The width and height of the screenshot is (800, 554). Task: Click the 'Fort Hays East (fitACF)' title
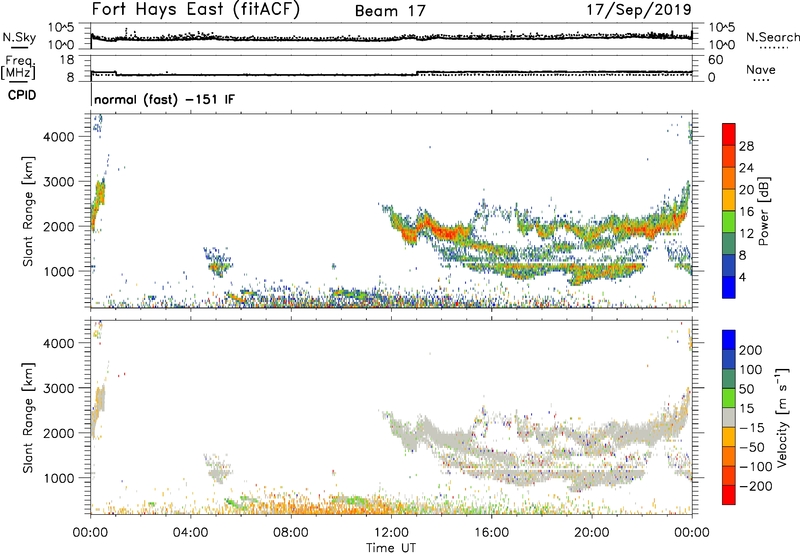[195, 10]
